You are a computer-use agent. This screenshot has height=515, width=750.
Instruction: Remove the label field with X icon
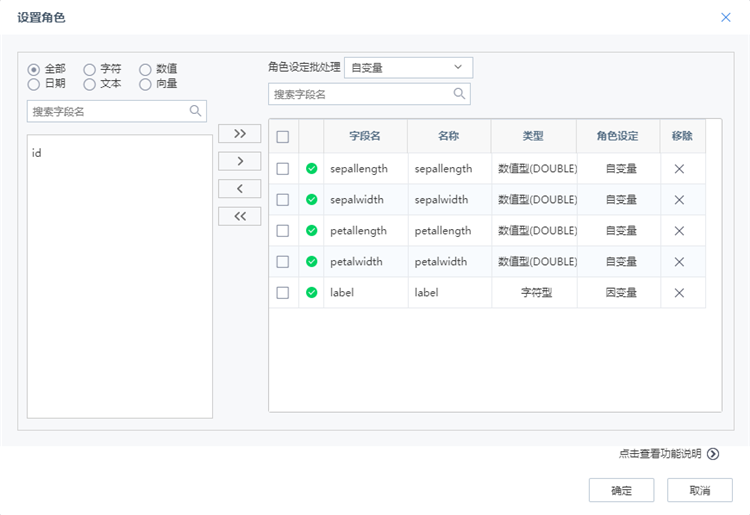pyautogui.click(x=679, y=293)
